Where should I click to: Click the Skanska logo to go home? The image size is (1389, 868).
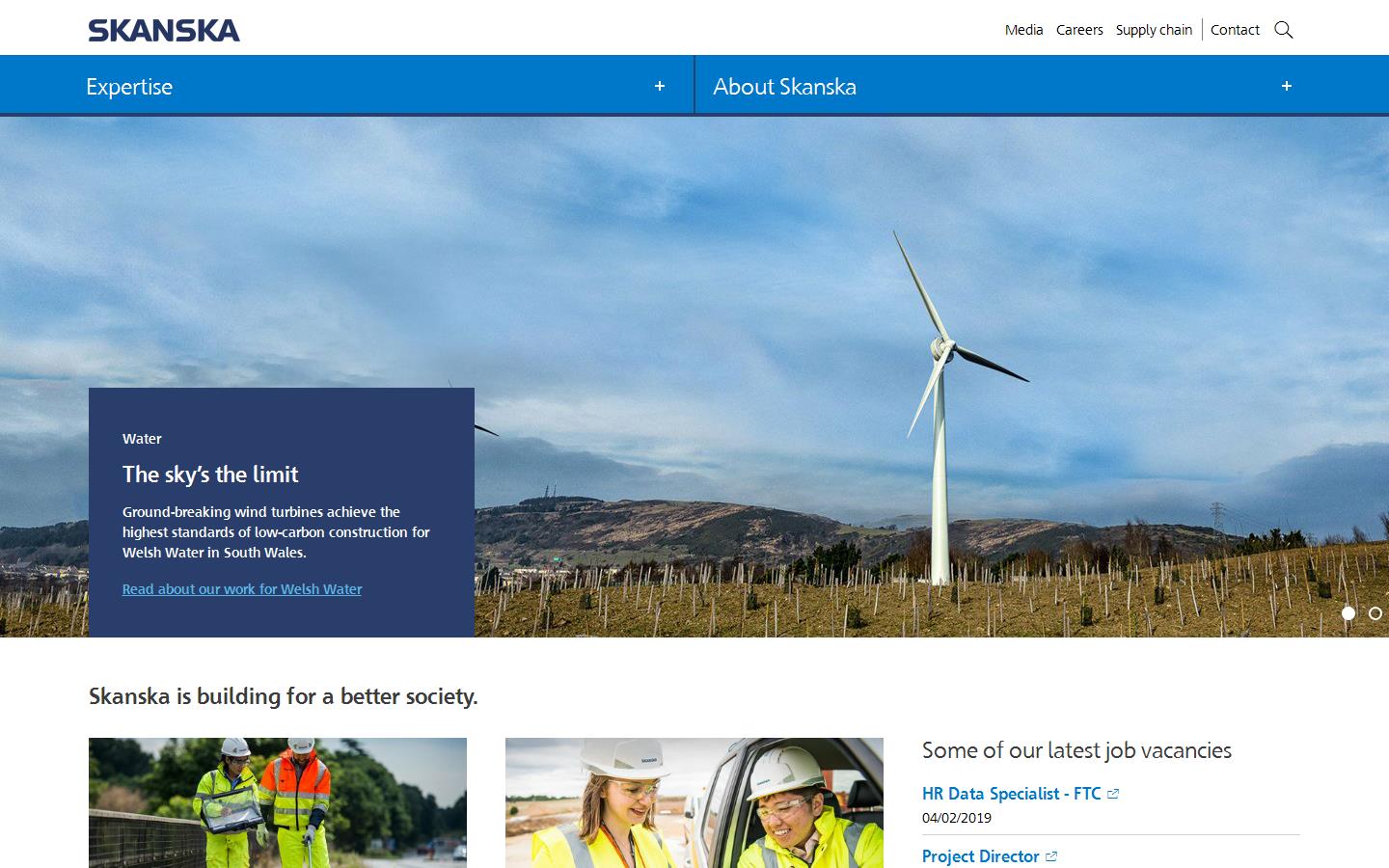pyautogui.click(x=162, y=30)
